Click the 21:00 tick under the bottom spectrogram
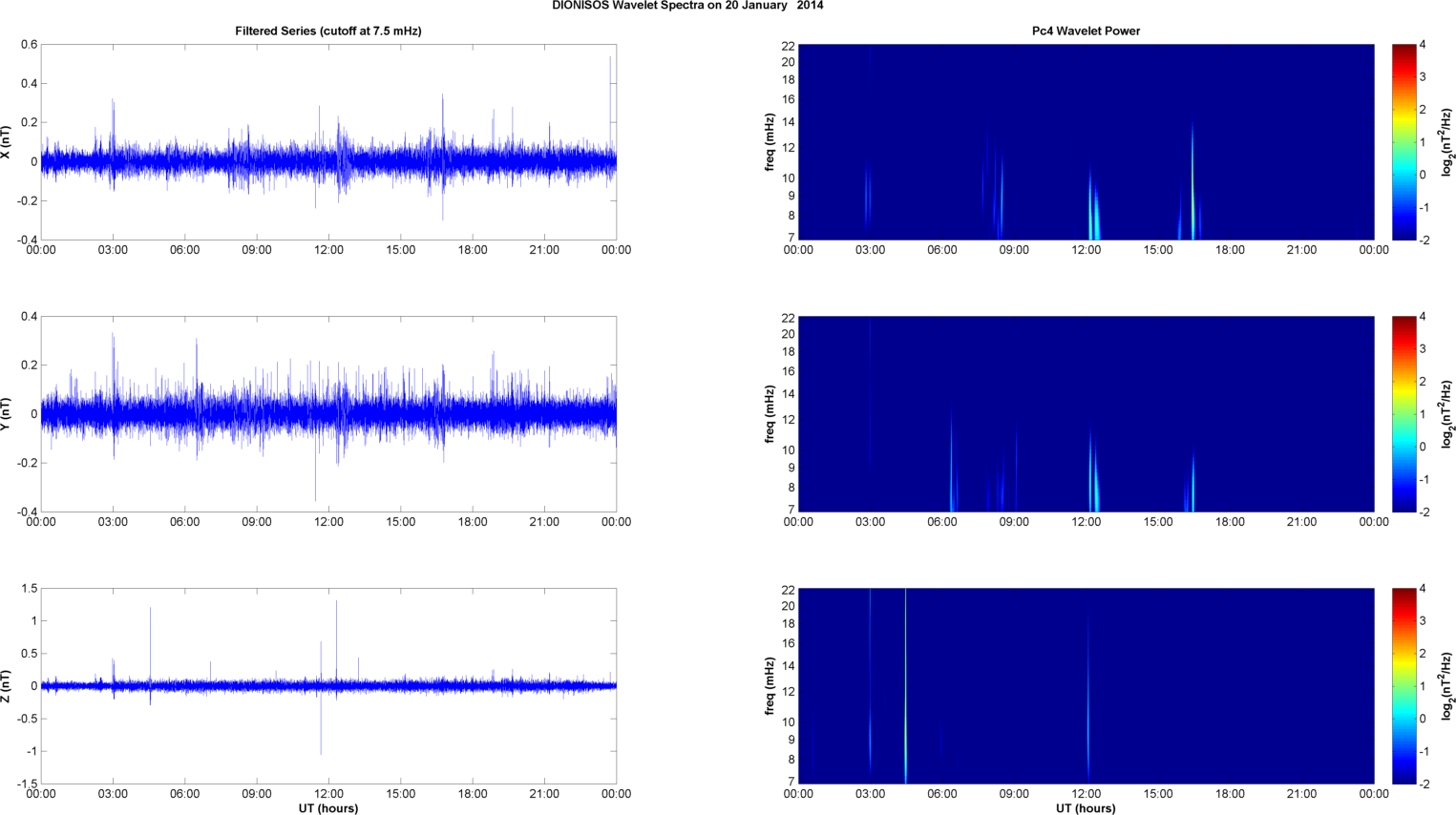This screenshot has width=1456, height=815. (x=1301, y=794)
